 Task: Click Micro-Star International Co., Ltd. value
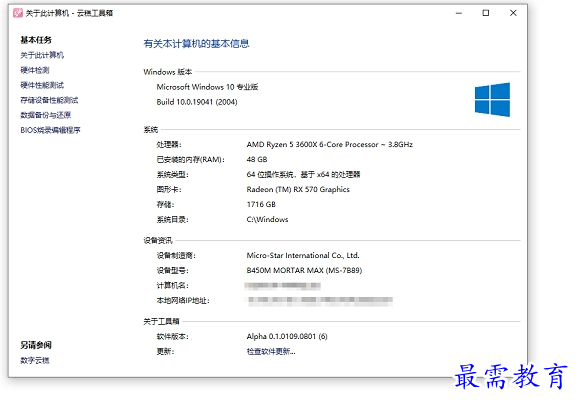coord(303,255)
